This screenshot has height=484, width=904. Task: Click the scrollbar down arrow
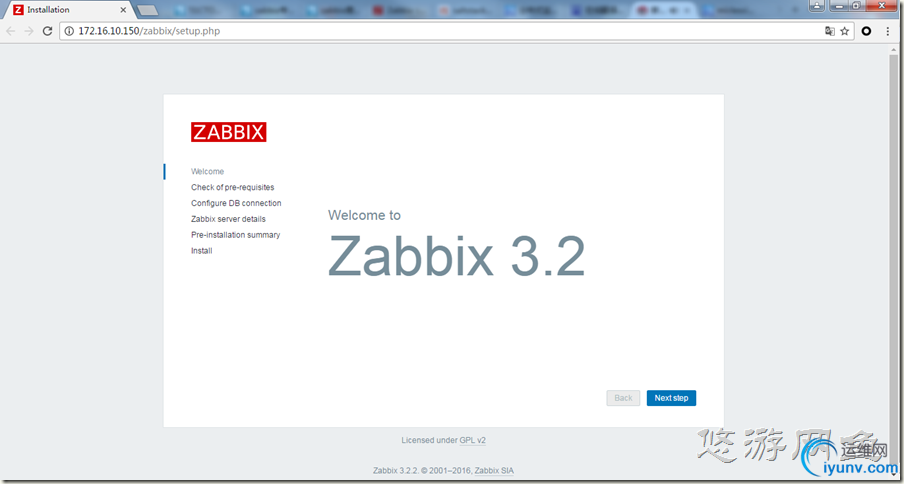click(893, 476)
